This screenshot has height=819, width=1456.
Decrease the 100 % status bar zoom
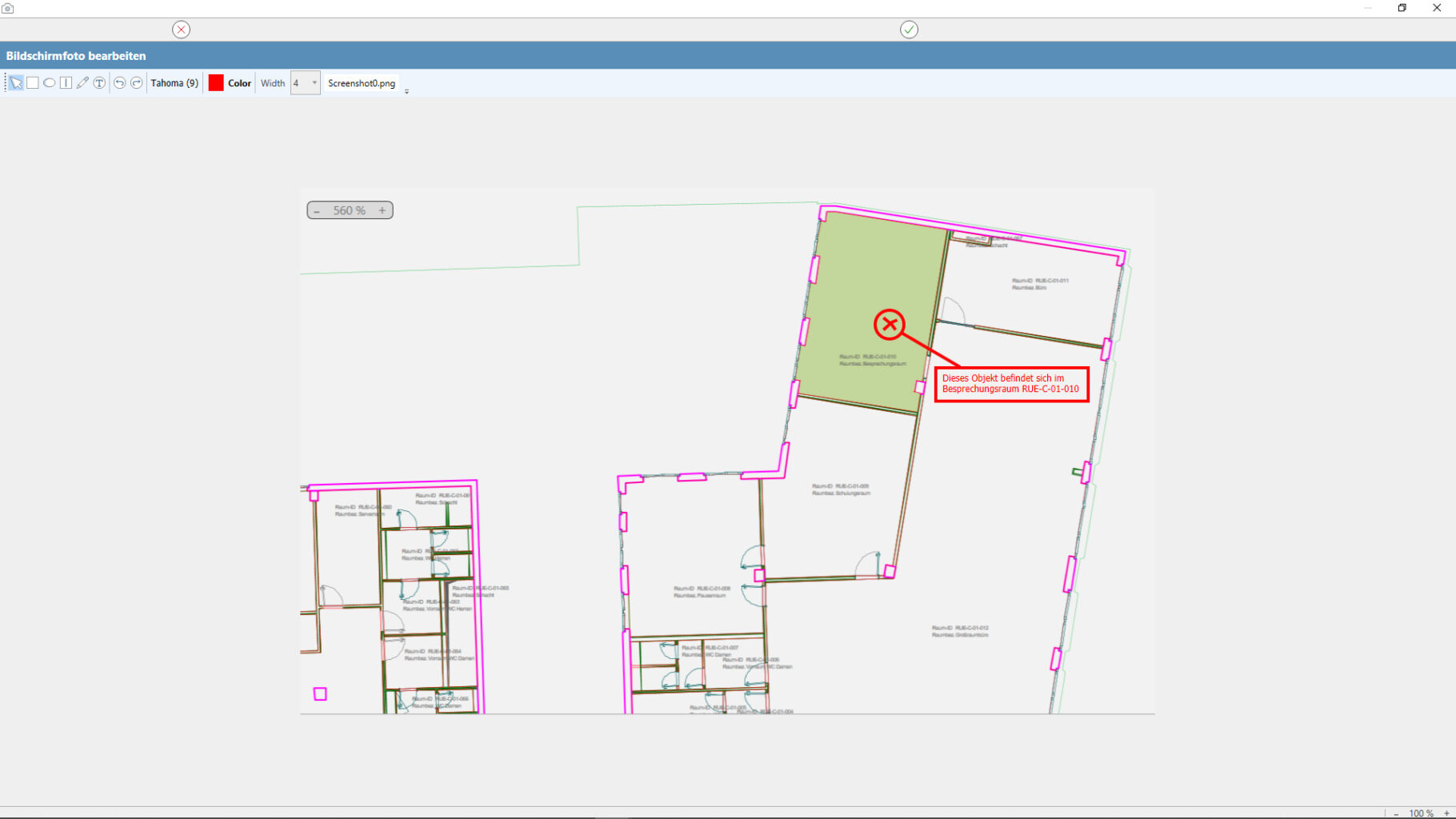pyautogui.click(x=1396, y=813)
